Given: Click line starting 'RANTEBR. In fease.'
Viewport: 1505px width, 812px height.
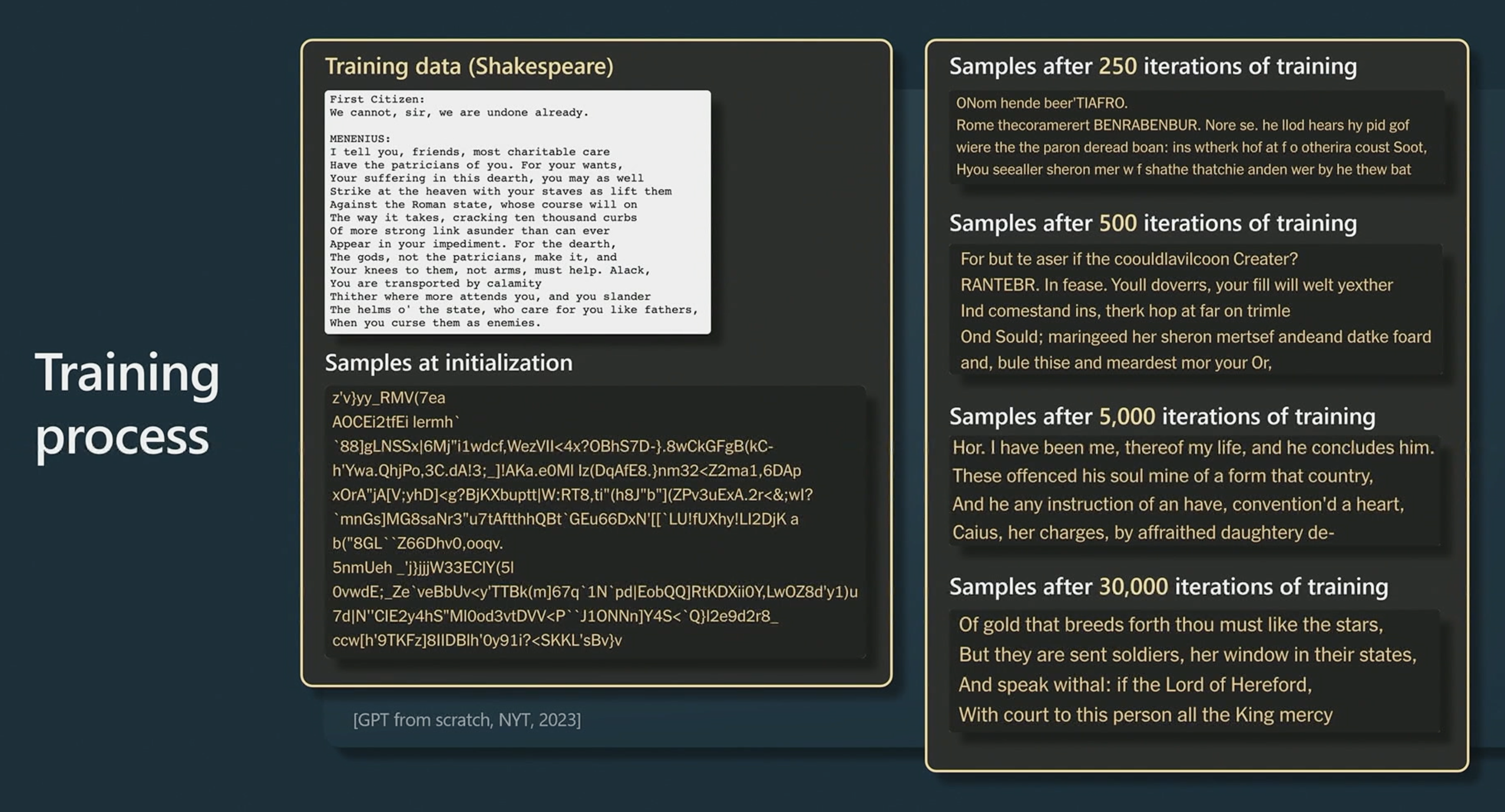Looking at the screenshot, I should tap(1176, 285).
